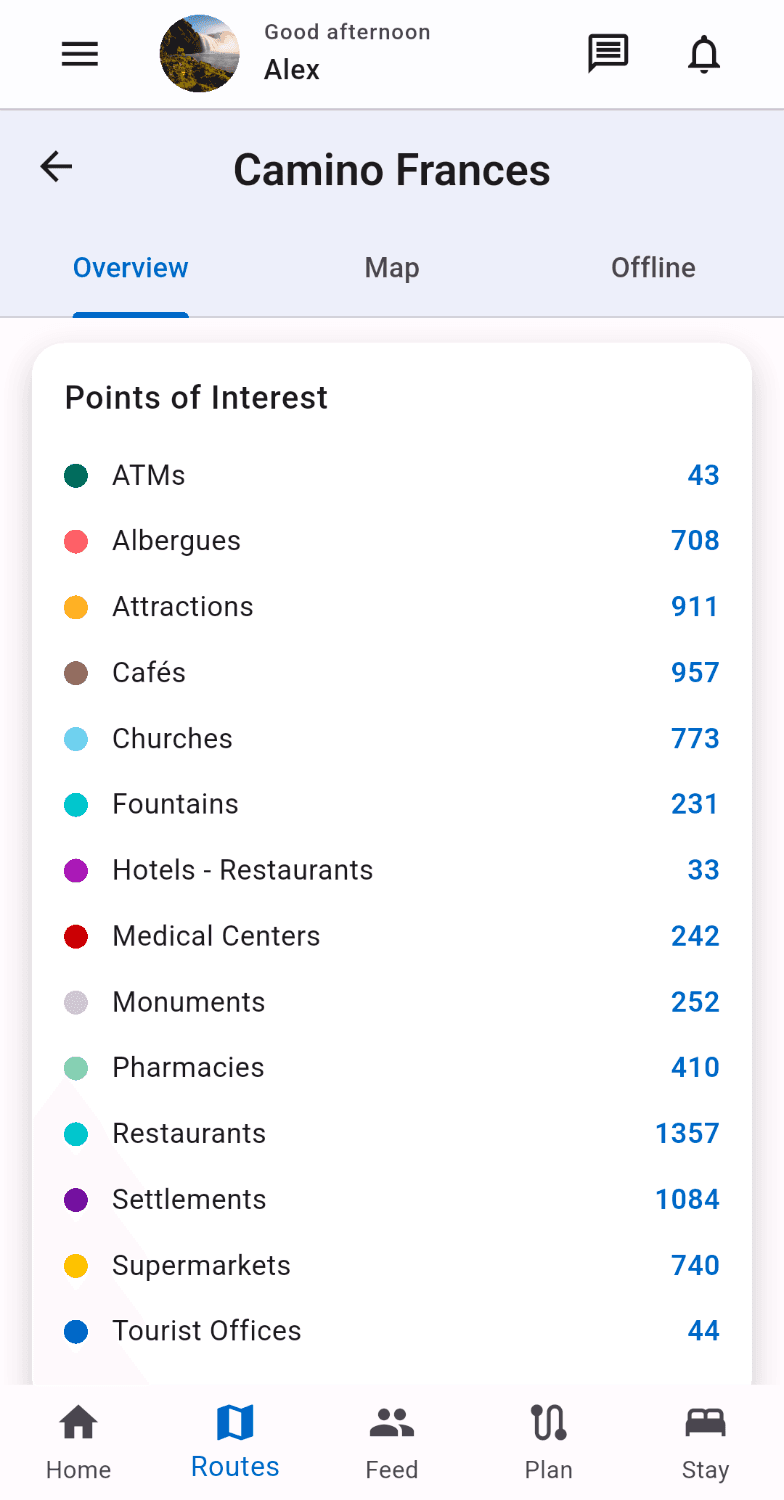
Task: Select the Overview tab
Action: tap(131, 268)
